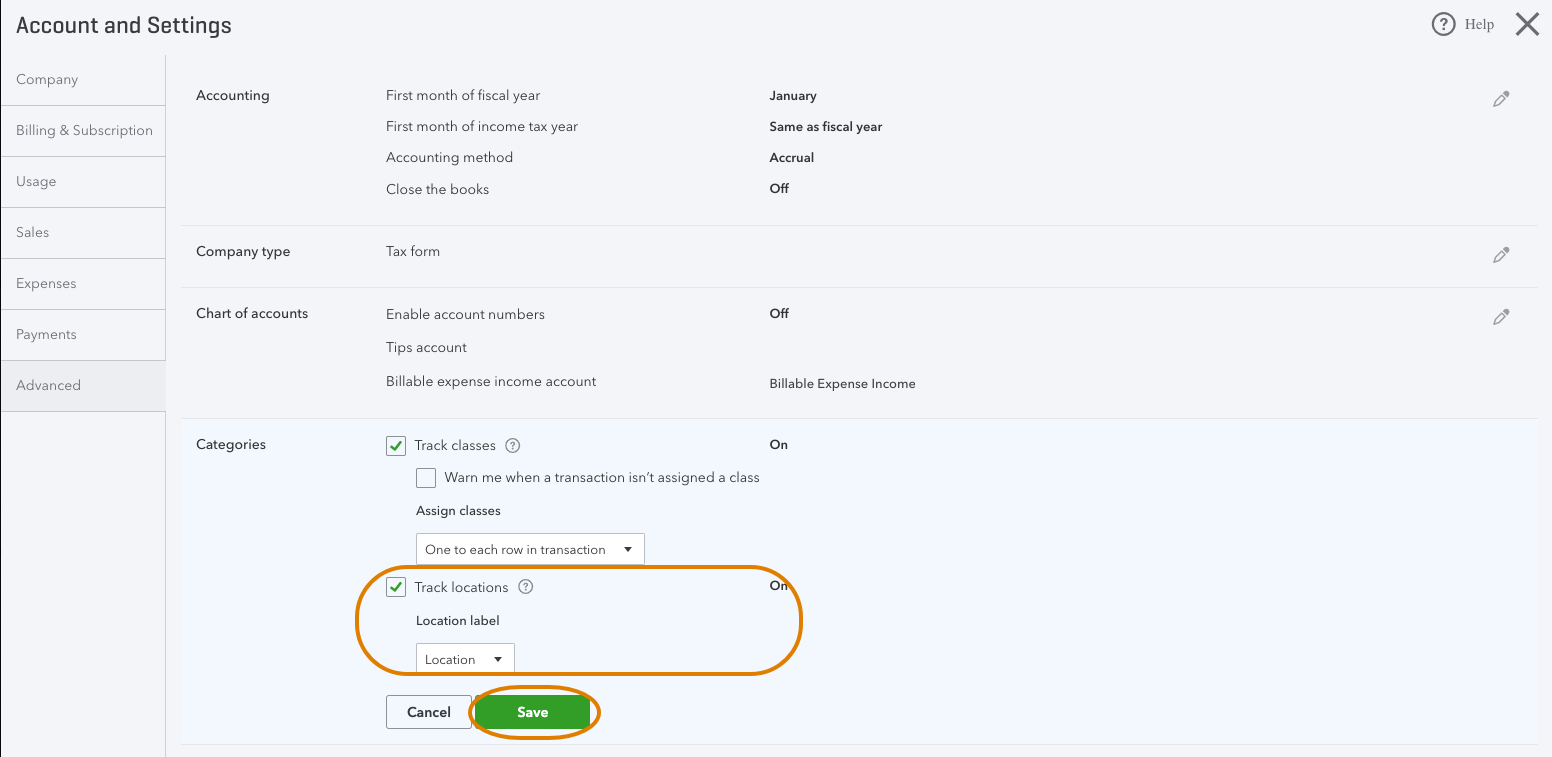The image size is (1552, 757).
Task: Click the Tax form label
Action: coord(413,251)
